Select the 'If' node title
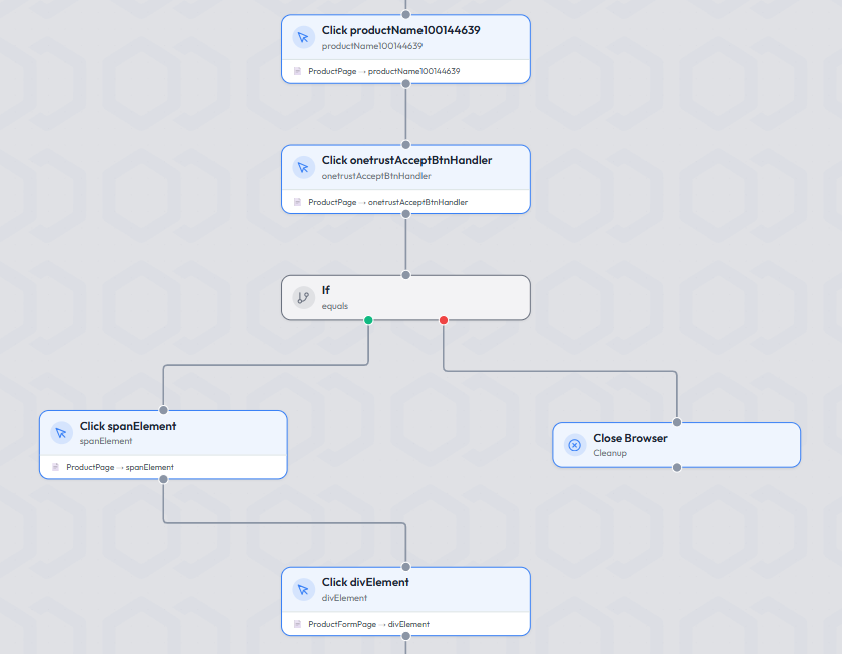Viewport: 842px width, 654px height. click(325, 290)
